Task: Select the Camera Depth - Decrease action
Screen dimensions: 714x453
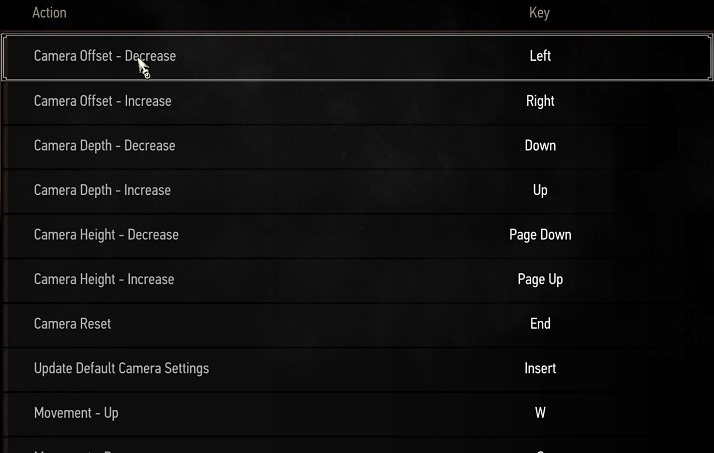Action: [104, 146]
